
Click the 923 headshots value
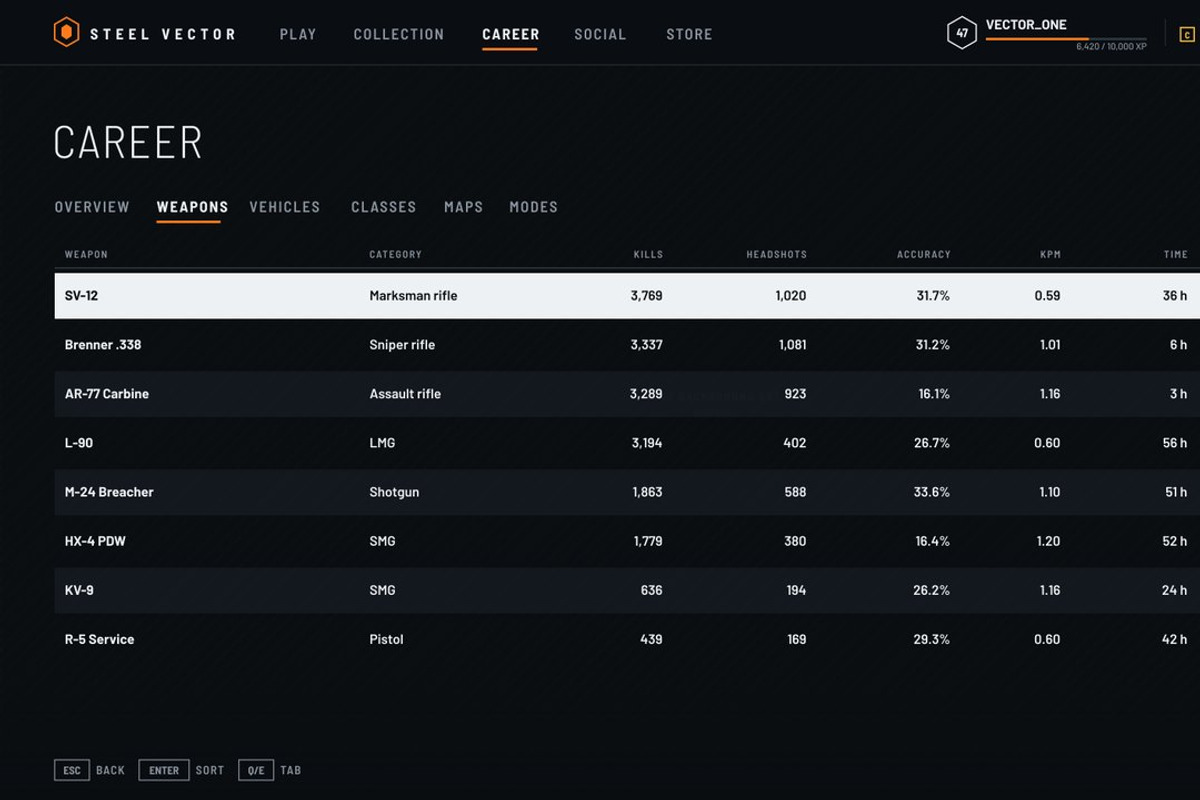click(x=795, y=394)
